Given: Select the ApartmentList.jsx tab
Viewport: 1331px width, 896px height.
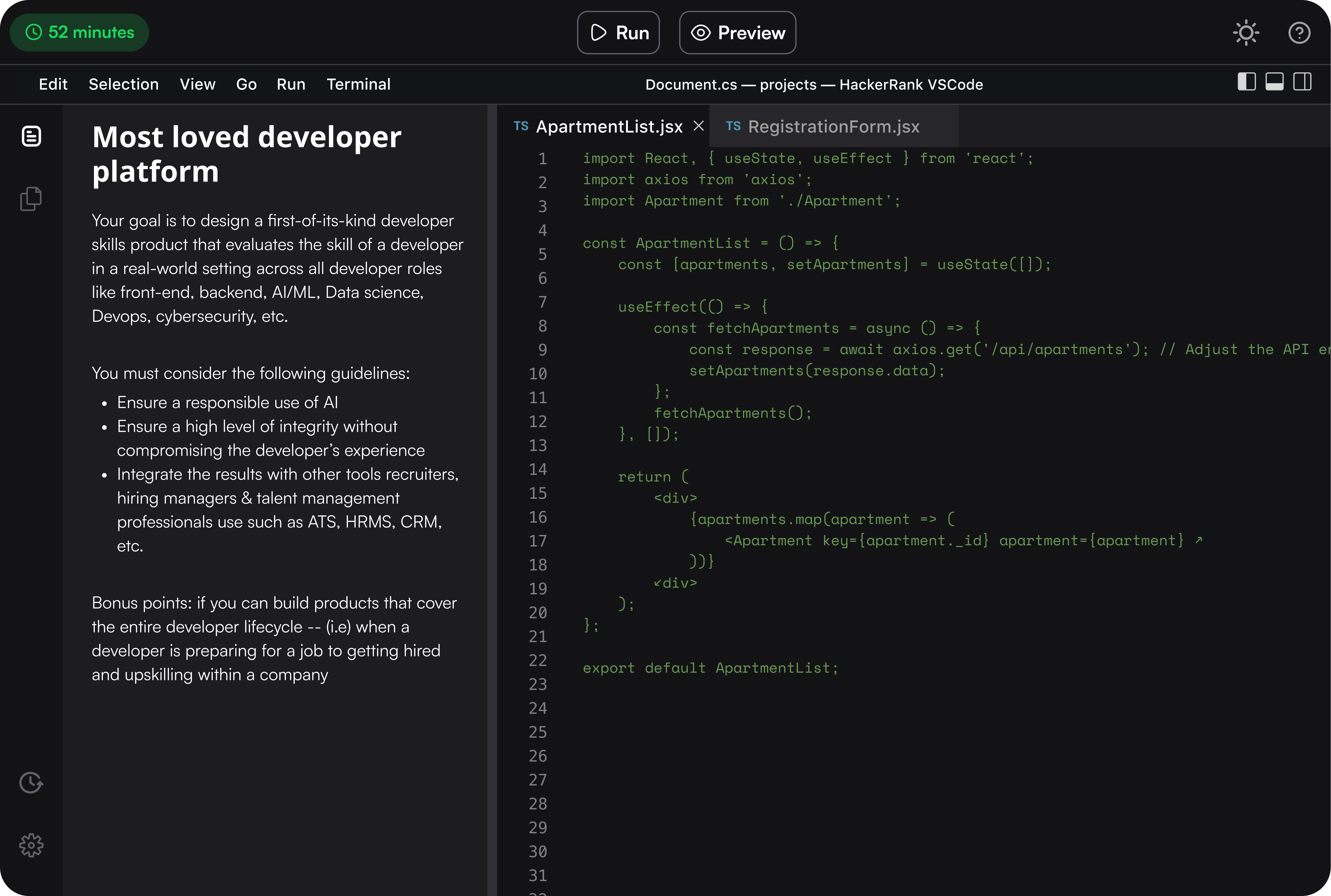Looking at the screenshot, I should [x=608, y=126].
